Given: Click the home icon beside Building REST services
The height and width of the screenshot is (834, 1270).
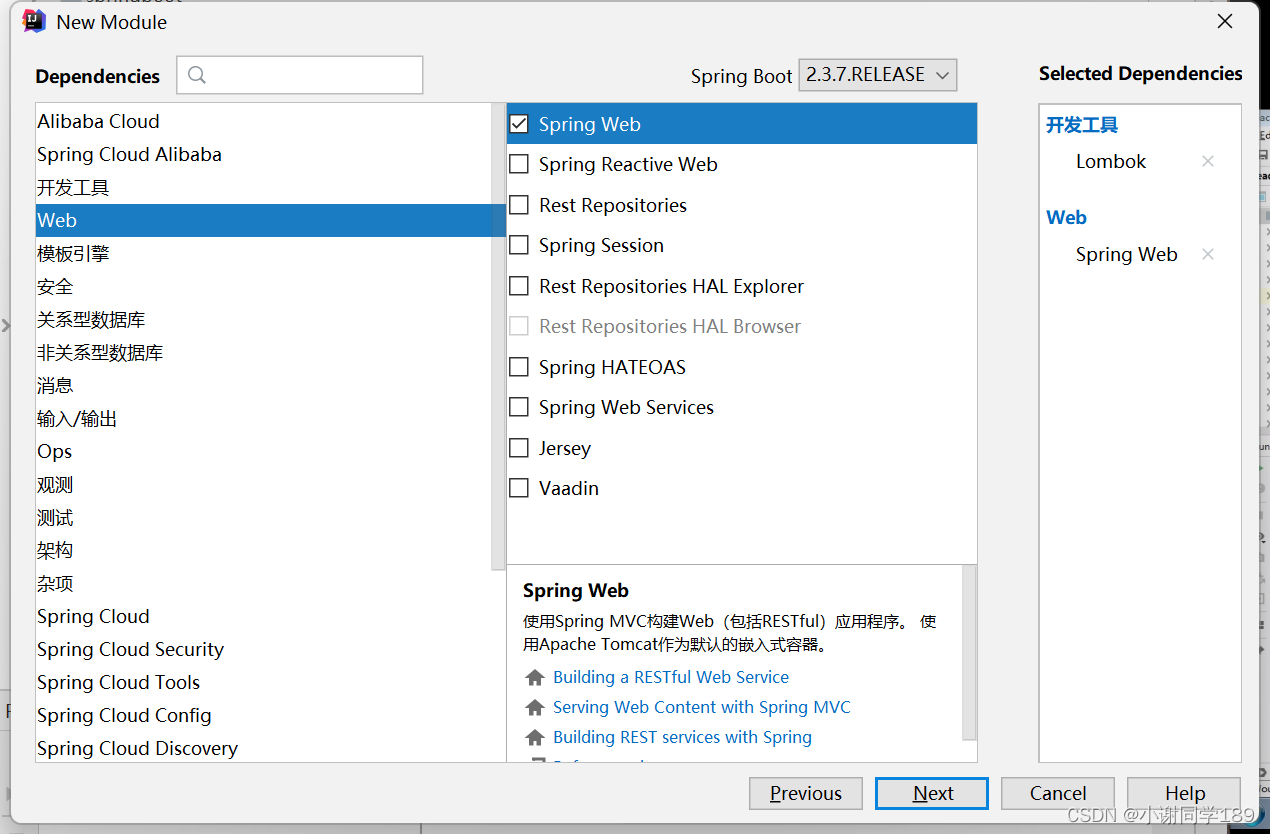Looking at the screenshot, I should 535,737.
